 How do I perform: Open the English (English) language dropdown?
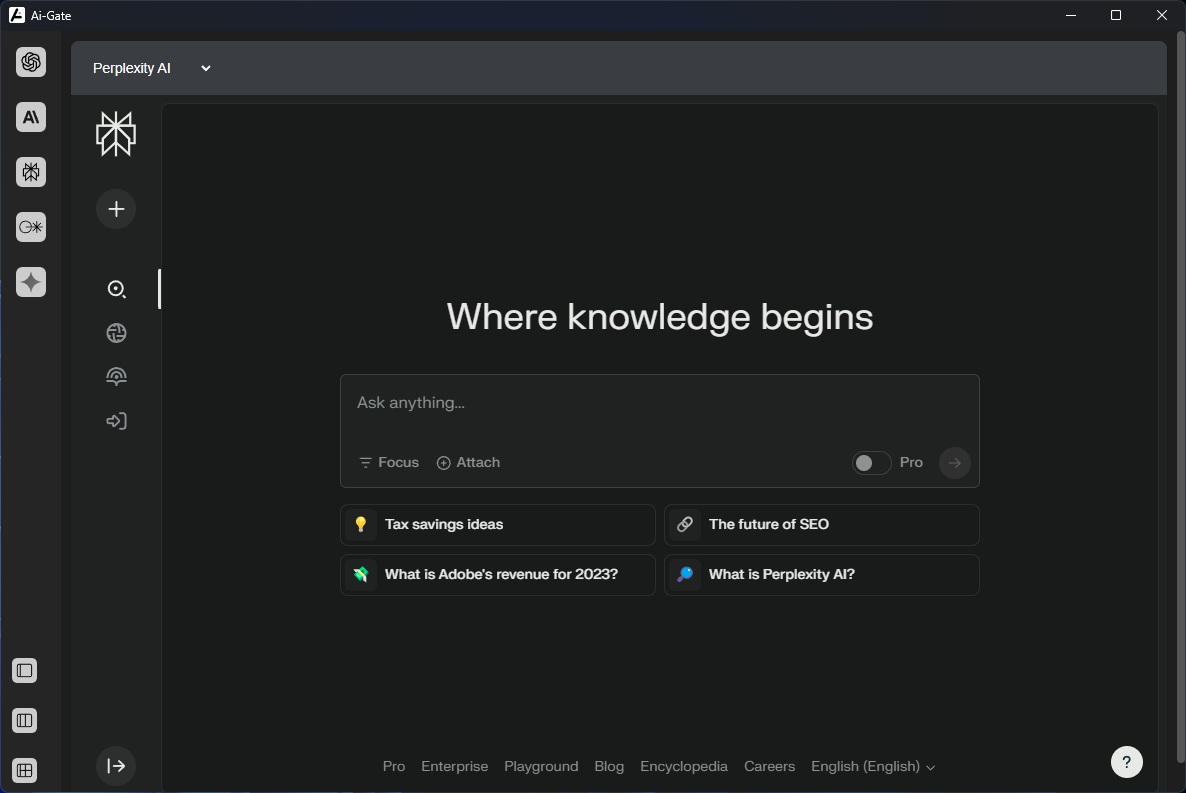pyautogui.click(x=873, y=767)
